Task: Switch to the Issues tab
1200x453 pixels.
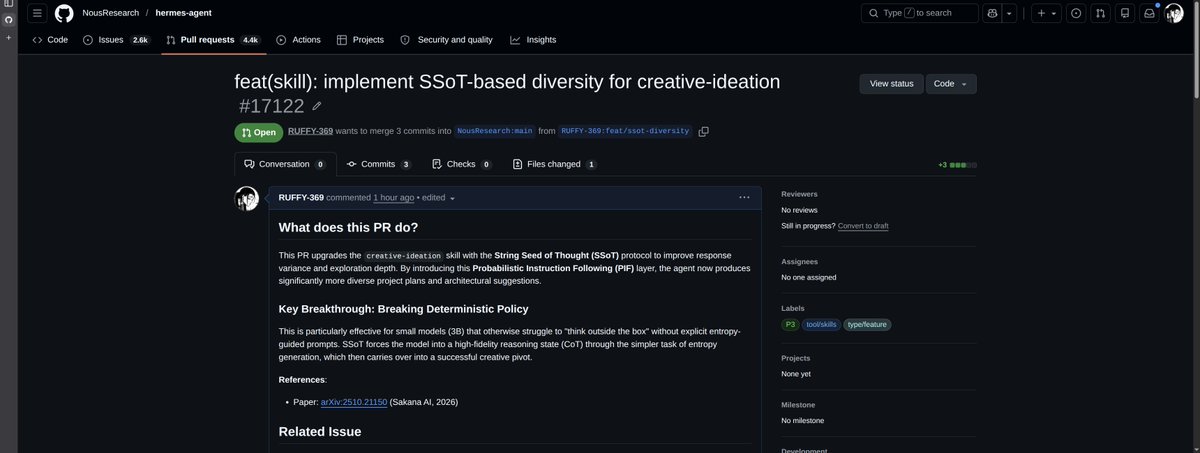Action: (x=116, y=40)
